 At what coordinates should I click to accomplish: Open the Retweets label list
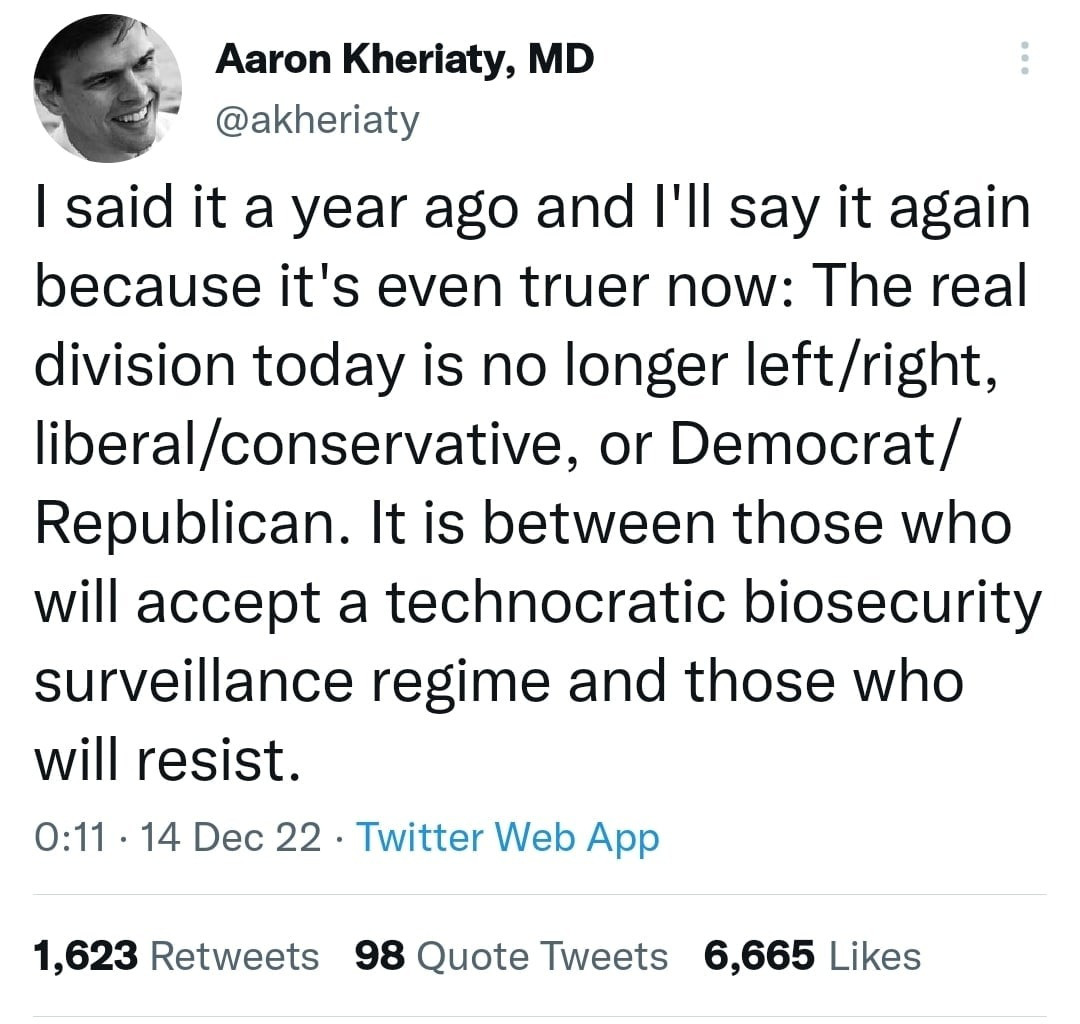coord(234,956)
